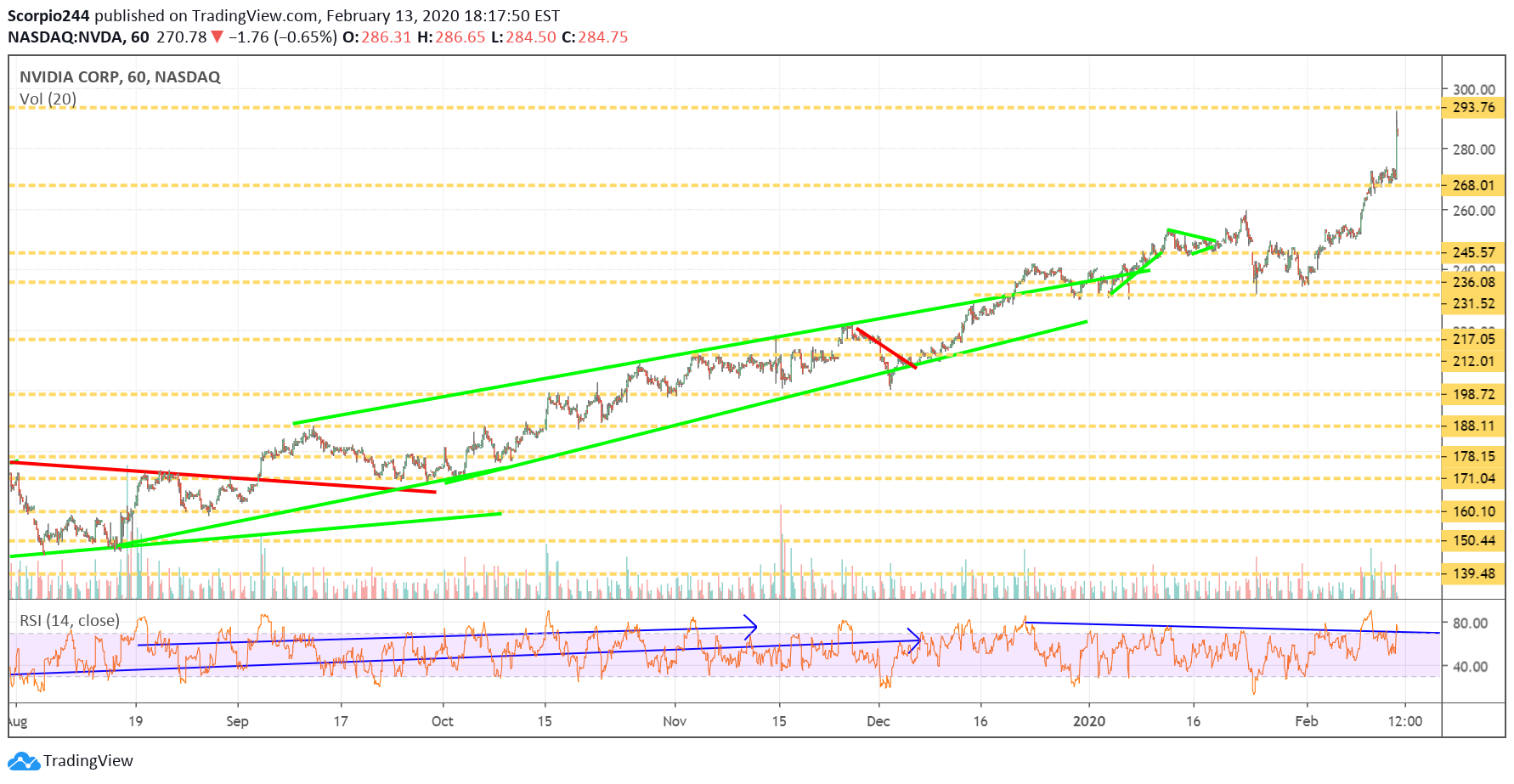Click the 2020 year label on time axis
This screenshot has height=784, width=1514.
pos(1088,721)
